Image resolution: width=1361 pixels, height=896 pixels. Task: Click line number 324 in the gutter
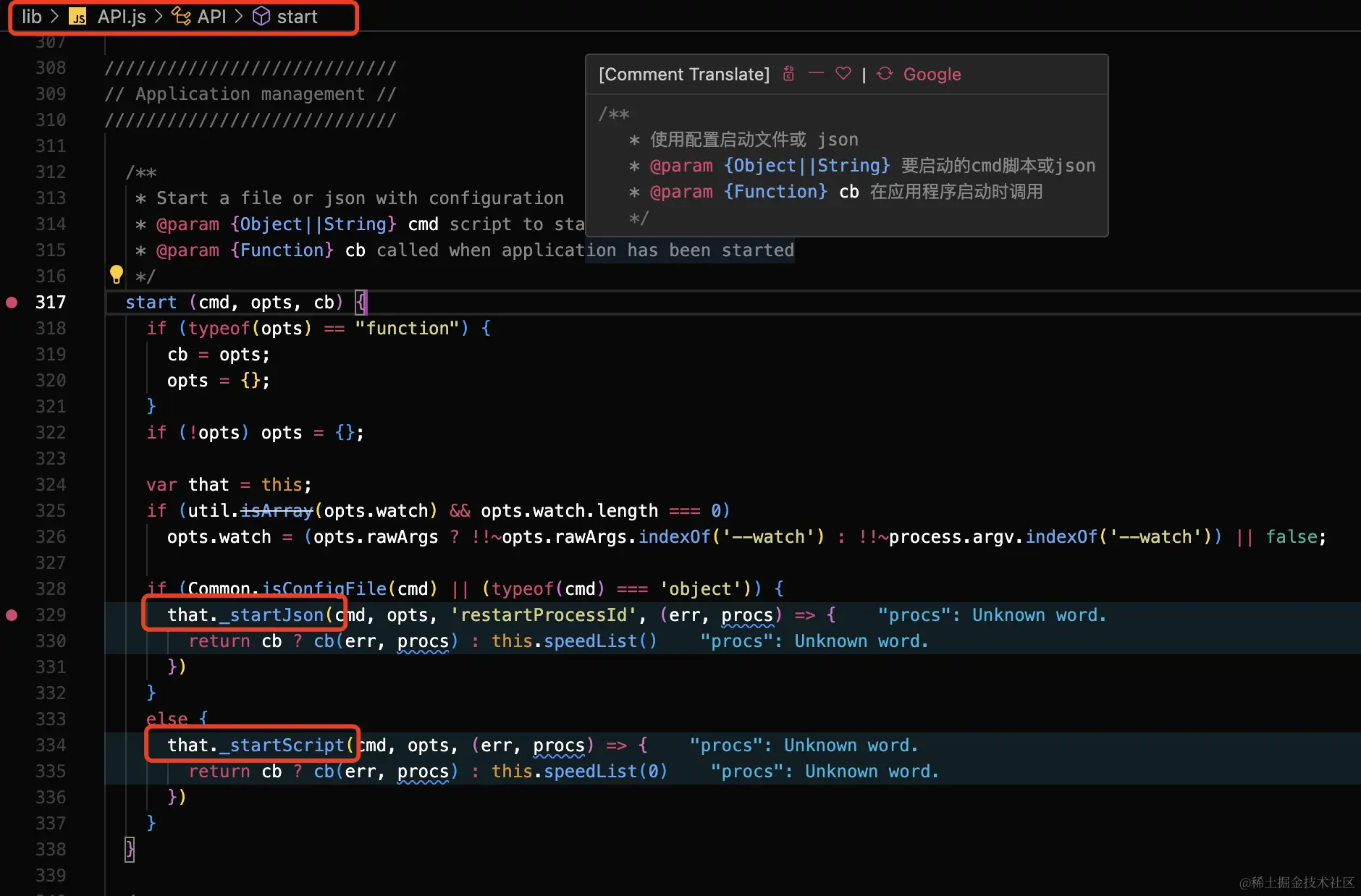point(51,485)
